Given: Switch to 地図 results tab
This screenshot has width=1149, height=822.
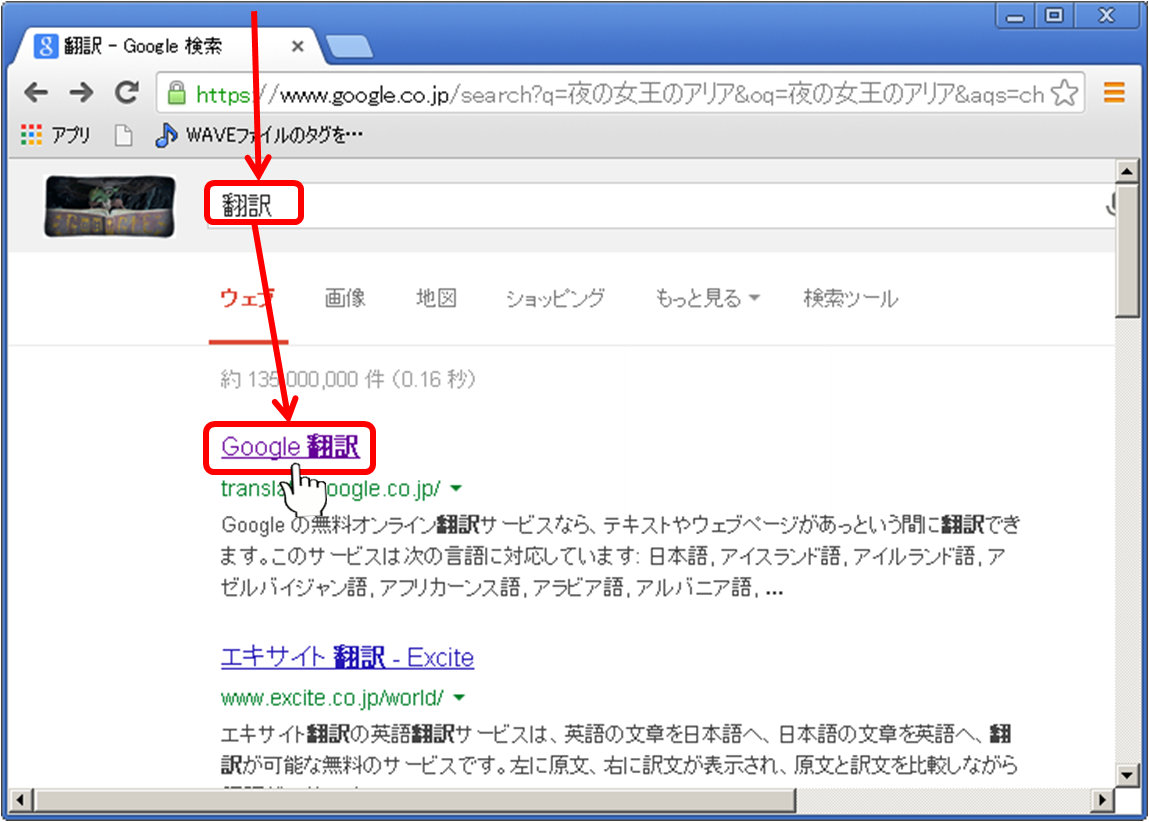Looking at the screenshot, I should tap(436, 298).
